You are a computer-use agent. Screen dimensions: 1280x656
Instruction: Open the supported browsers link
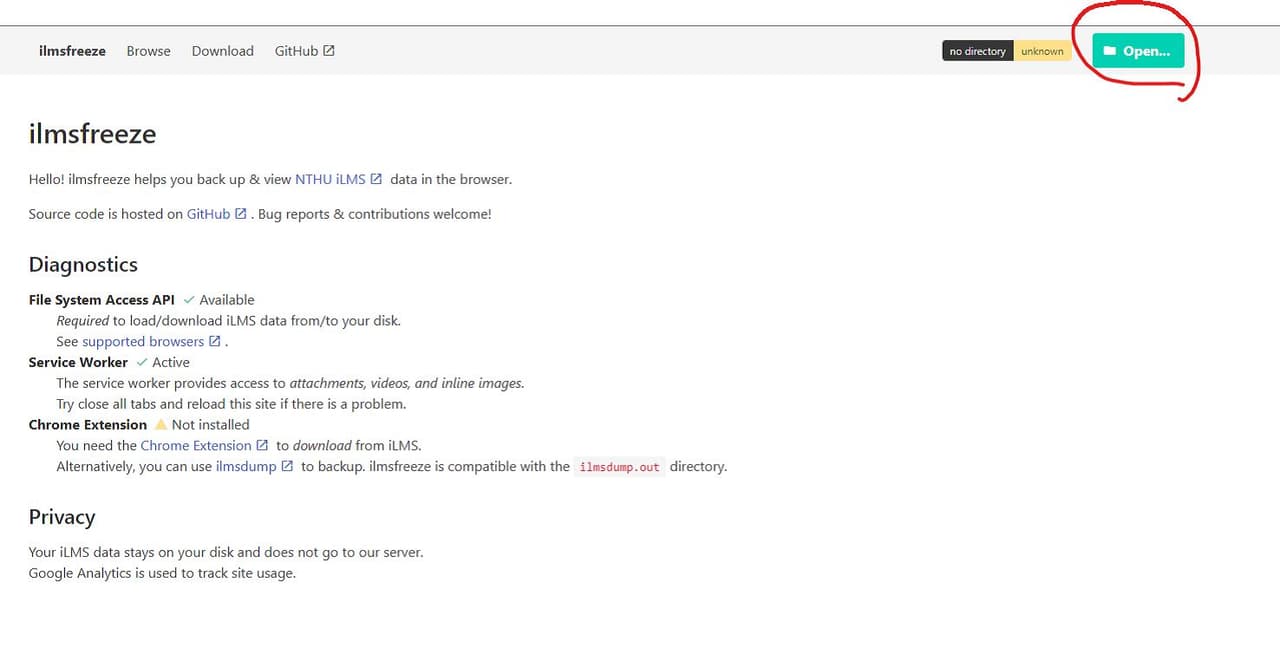click(x=143, y=341)
